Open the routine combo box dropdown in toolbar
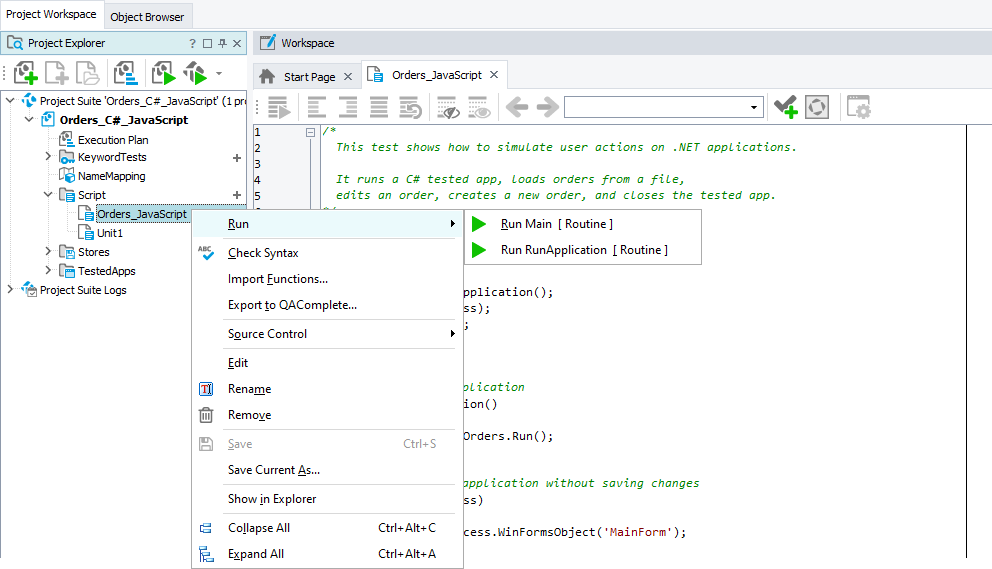992x569 pixels. tap(755, 107)
